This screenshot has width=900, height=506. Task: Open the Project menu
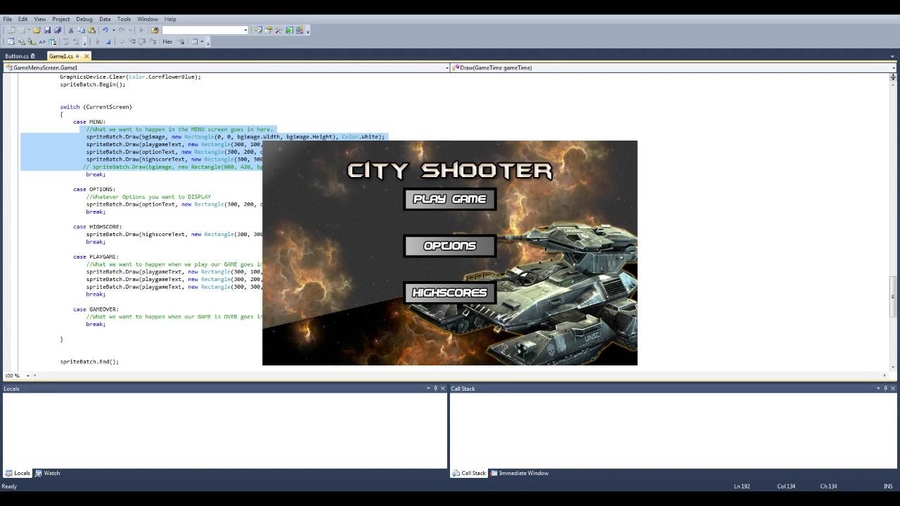(61, 19)
